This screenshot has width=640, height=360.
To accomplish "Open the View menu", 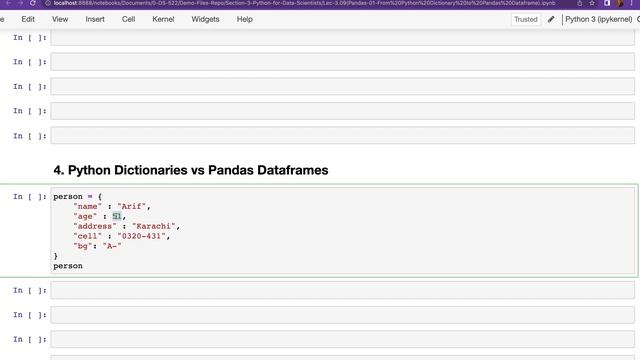I will pos(60,19).
